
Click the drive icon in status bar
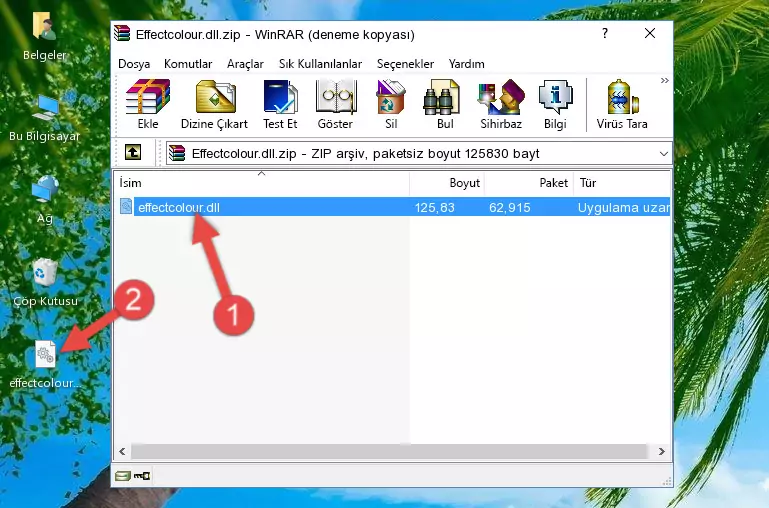click(123, 475)
